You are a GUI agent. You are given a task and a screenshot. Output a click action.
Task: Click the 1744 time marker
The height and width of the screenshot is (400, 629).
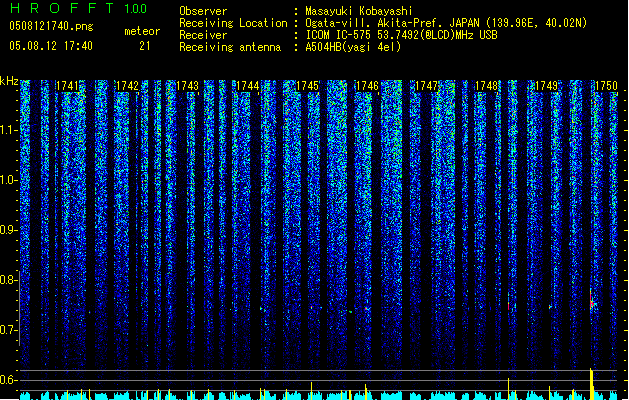point(248,86)
